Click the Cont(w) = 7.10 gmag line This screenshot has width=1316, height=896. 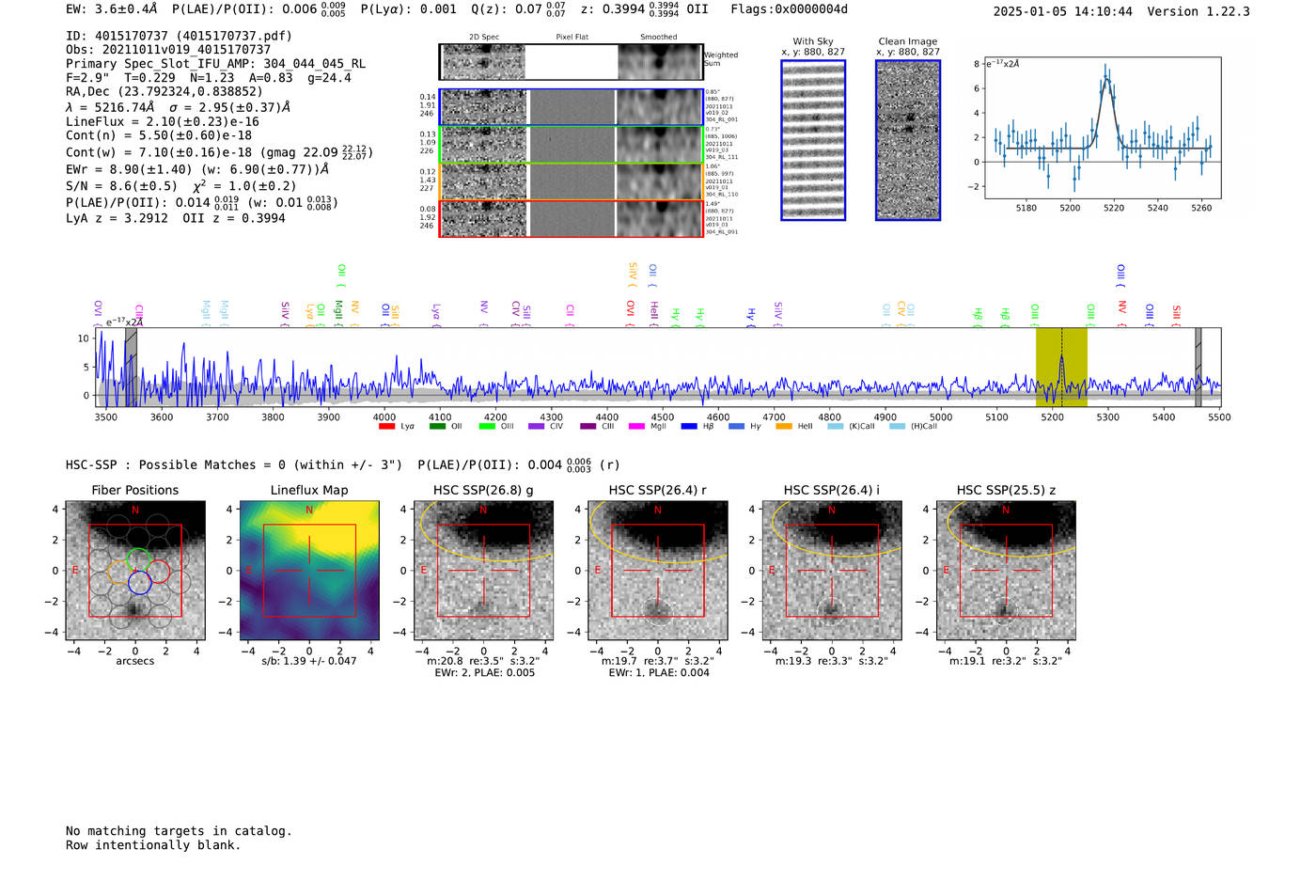[220, 151]
